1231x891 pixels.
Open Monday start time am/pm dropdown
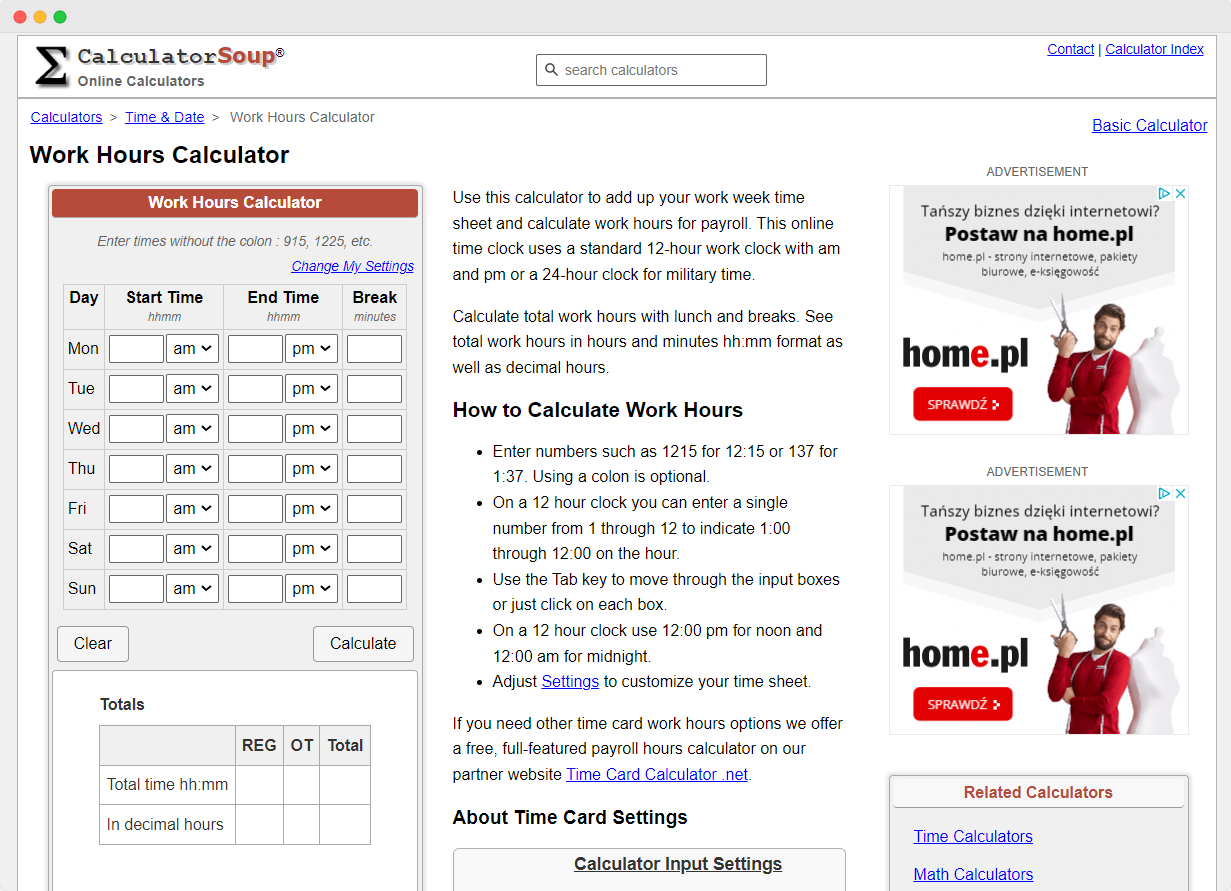pyautogui.click(x=192, y=349)
